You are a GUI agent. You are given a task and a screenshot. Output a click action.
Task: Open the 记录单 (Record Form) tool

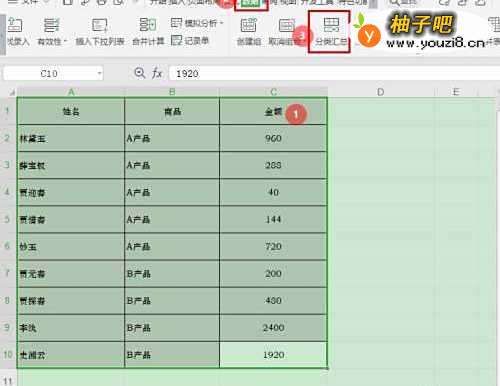190,41
